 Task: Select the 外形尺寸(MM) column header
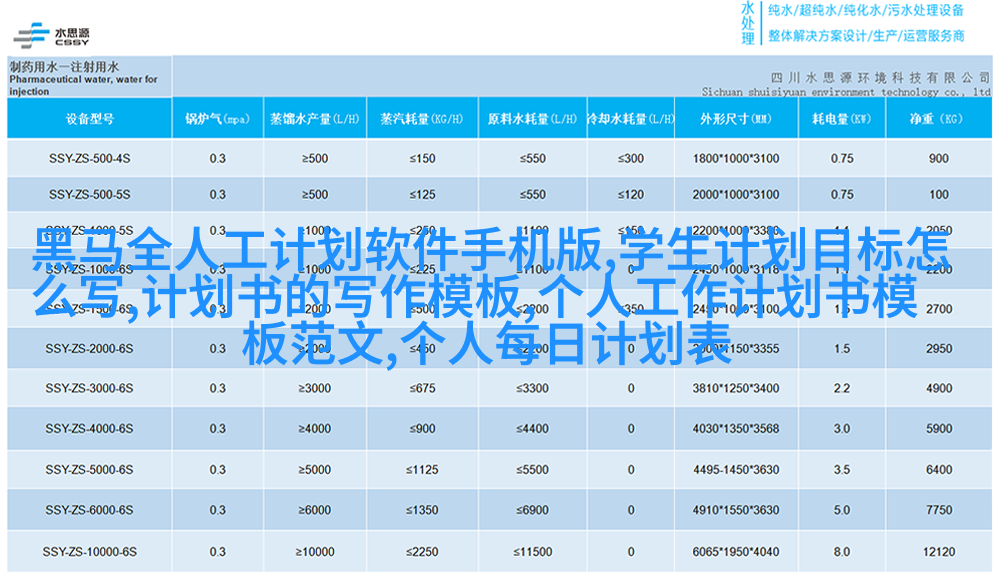coord(735,119)
